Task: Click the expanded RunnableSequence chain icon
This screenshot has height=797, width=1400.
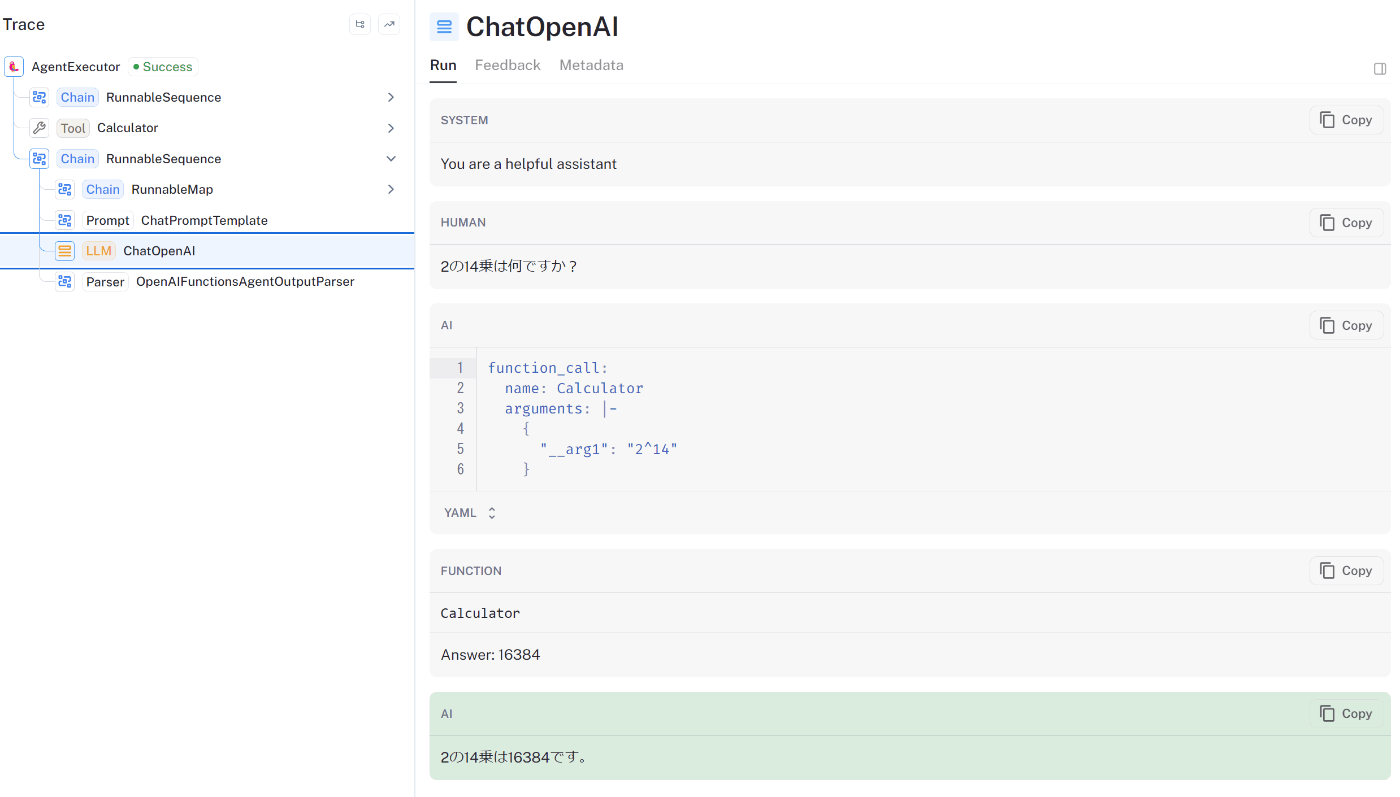Action: (x=39, y=159)
